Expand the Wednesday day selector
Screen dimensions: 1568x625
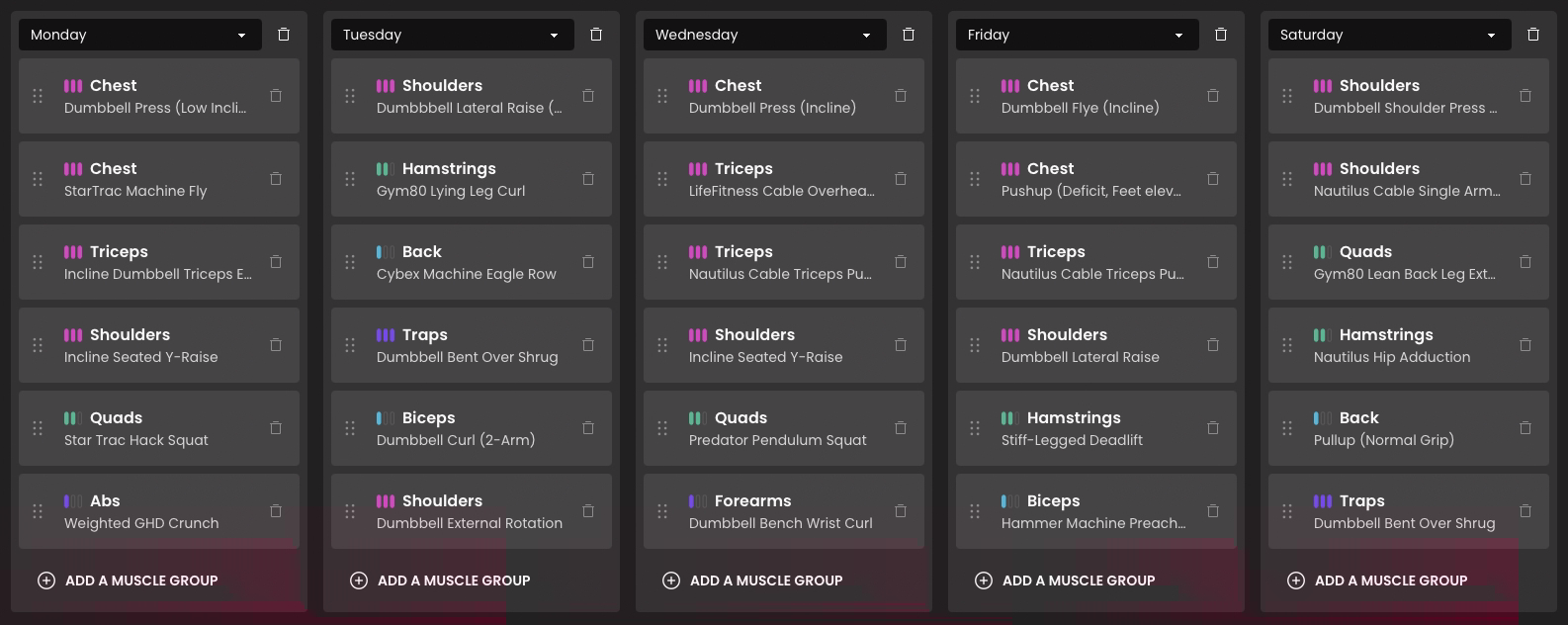pyautogui.click(x=764, y=35)
